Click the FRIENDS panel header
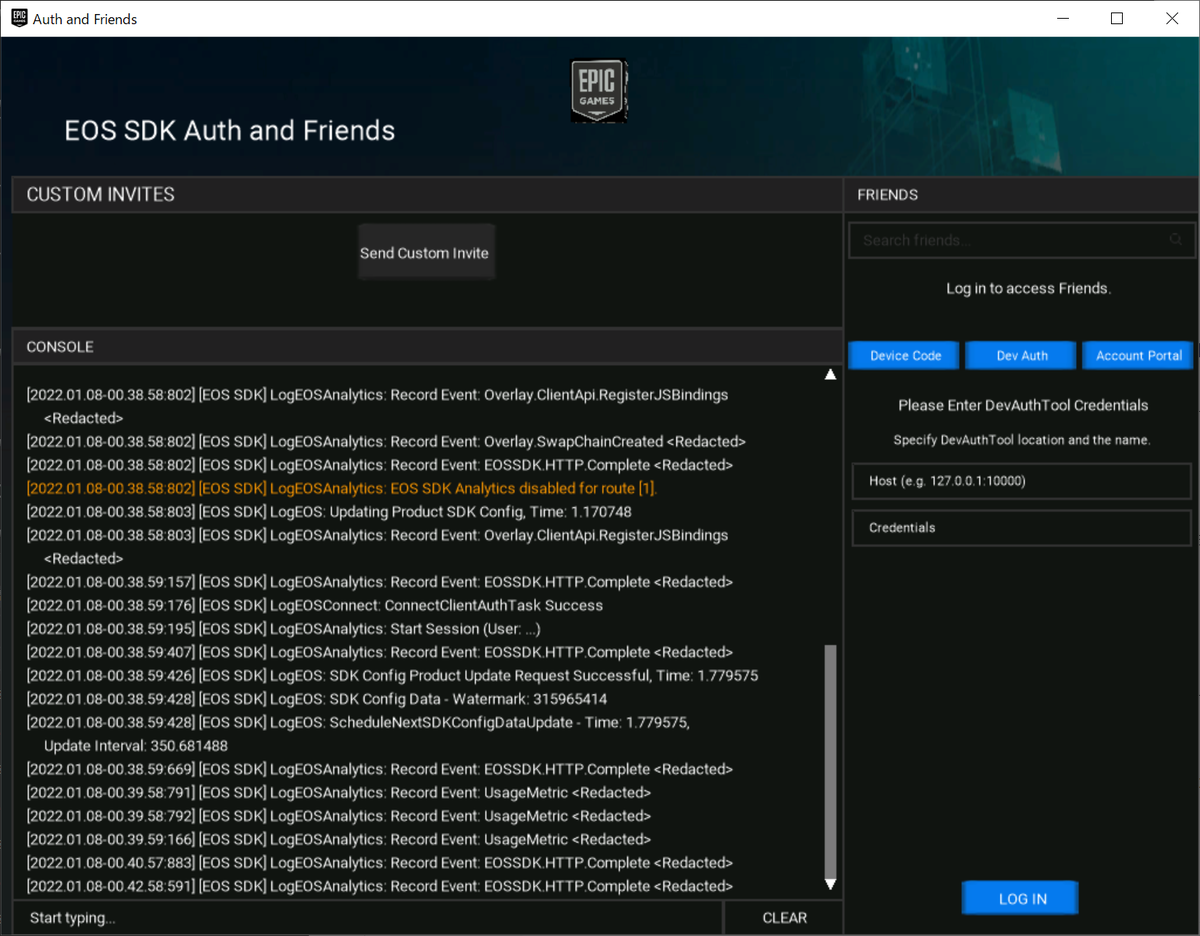1200x936 pixels. [1022, 195]
